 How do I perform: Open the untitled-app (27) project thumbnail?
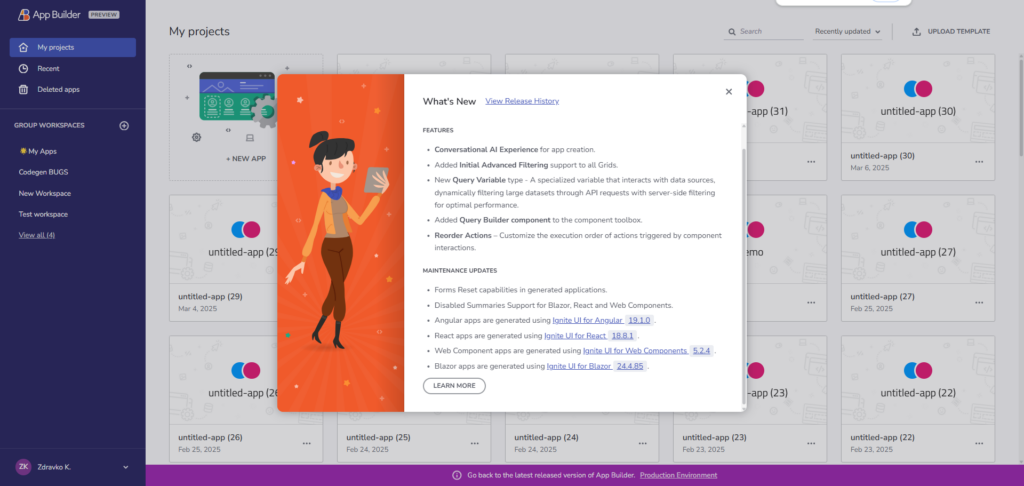918,239
